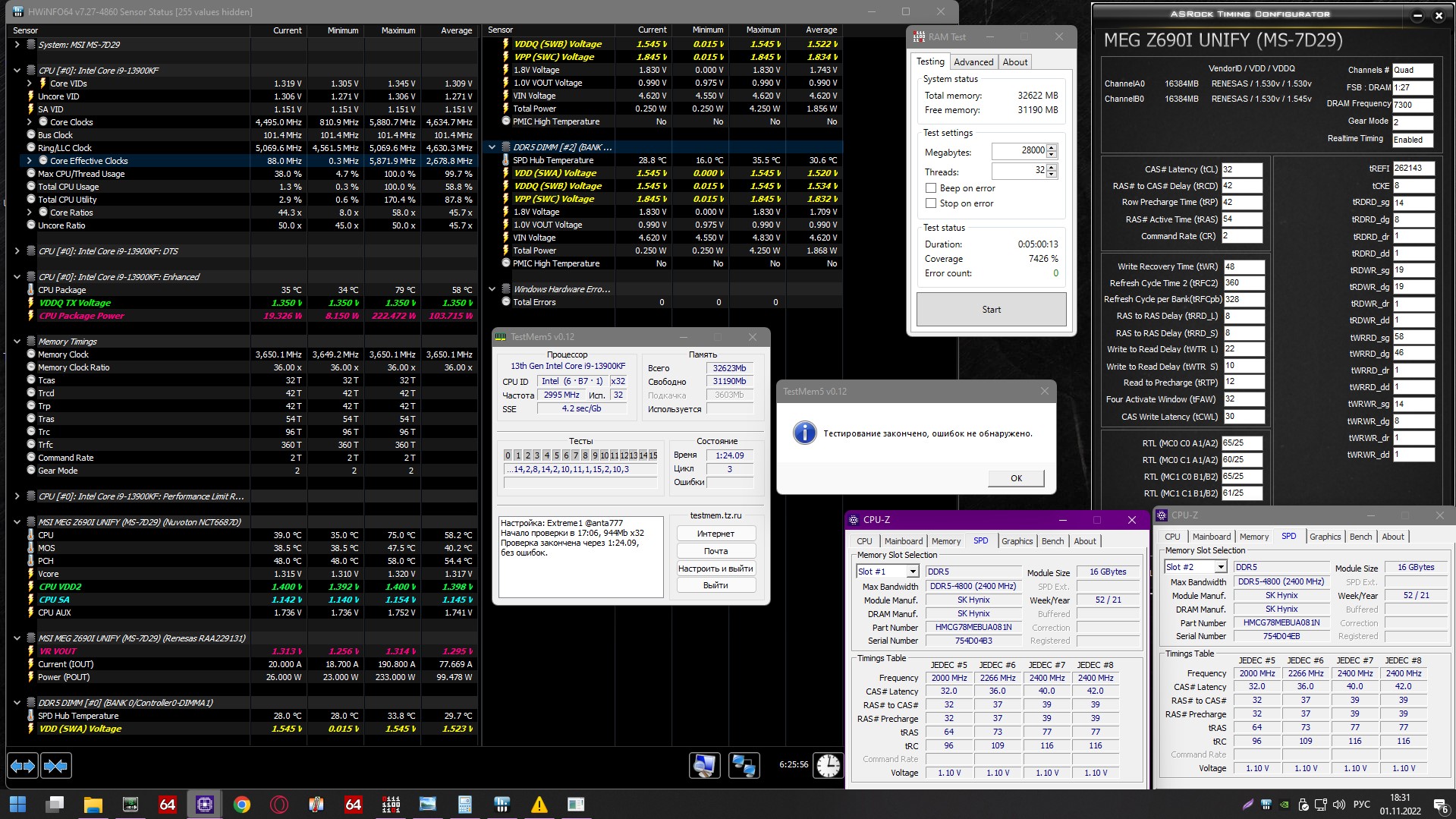Viewport: 1456px width, 819px height.
Task: Enable the Stop on error checkbox
Action: tap(930, 203)
